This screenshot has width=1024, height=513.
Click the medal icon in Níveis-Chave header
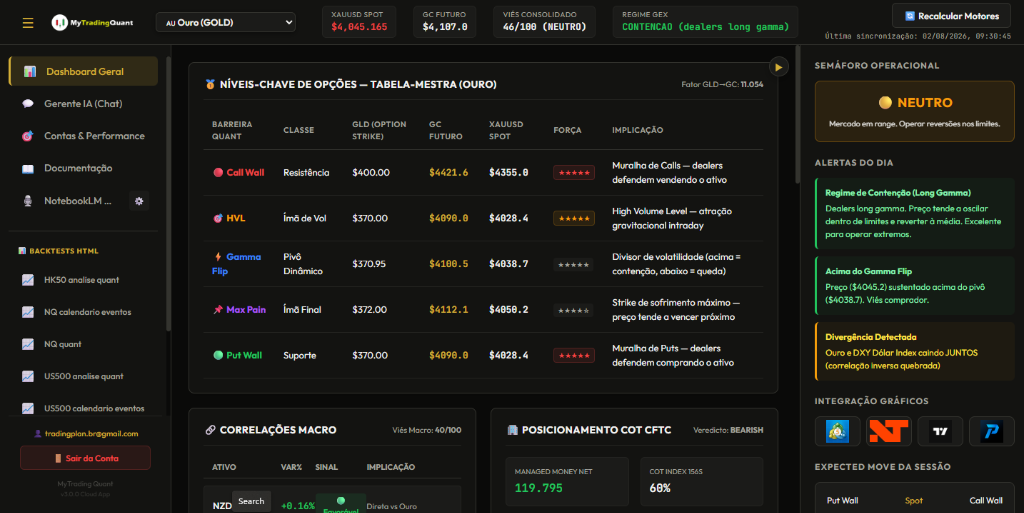click(x=210, y=84)
